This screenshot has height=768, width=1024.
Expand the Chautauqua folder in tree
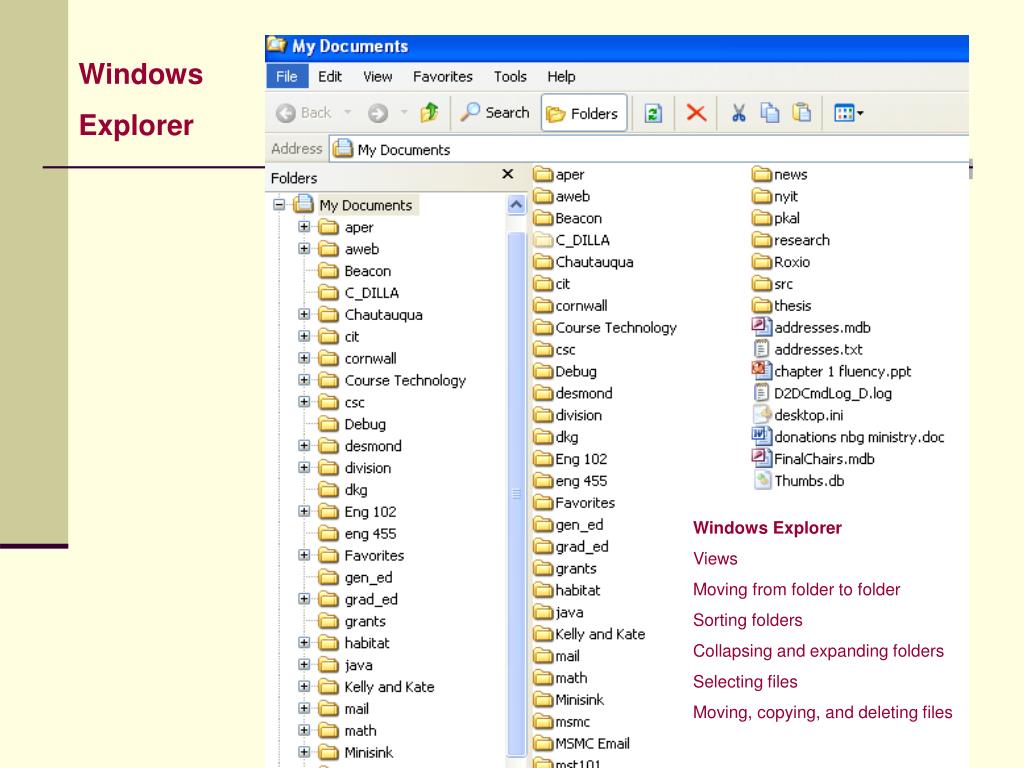click(304, 314)
